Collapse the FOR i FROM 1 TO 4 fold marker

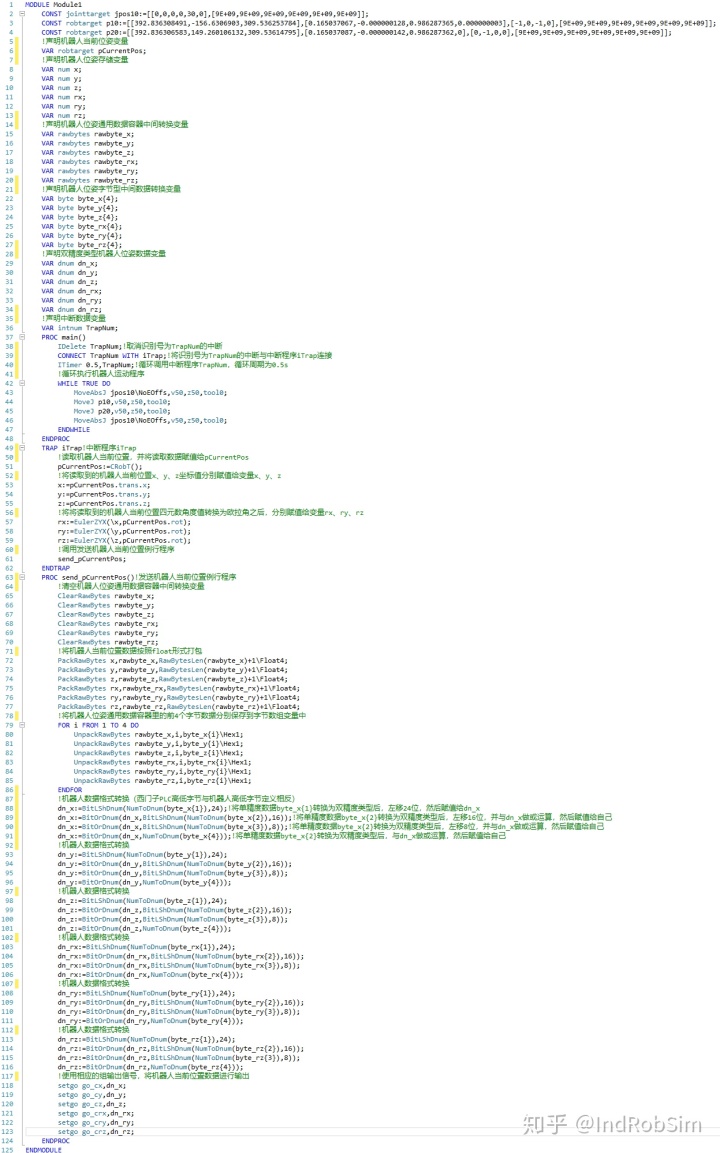[x=21, y=725]
